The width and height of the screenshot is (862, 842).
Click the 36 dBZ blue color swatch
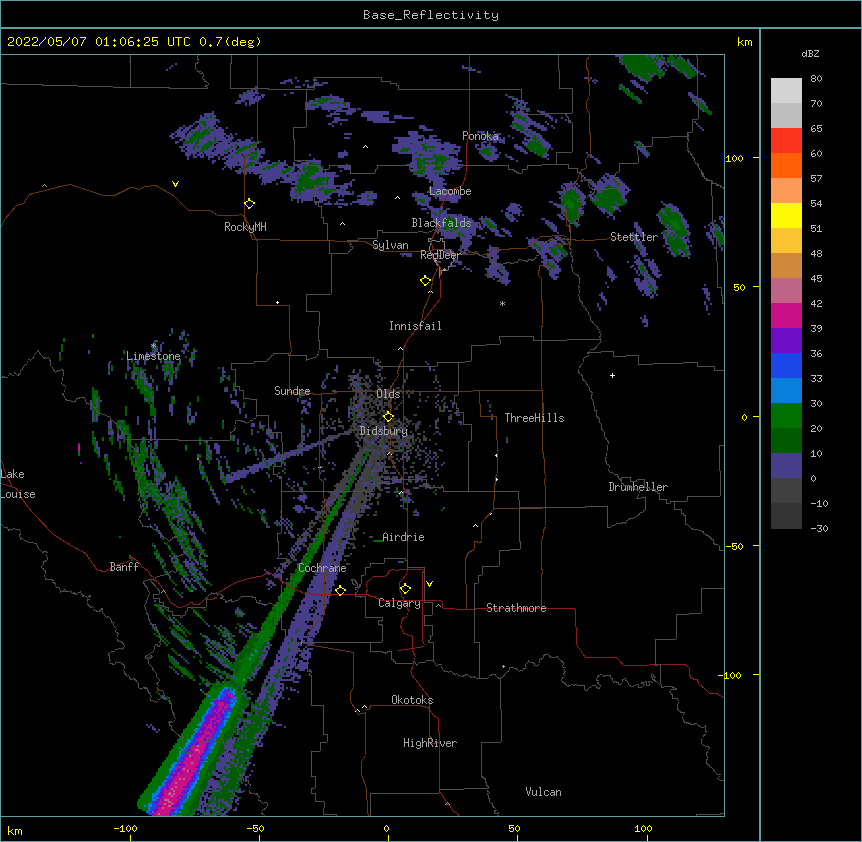click(x=786, y=365)
